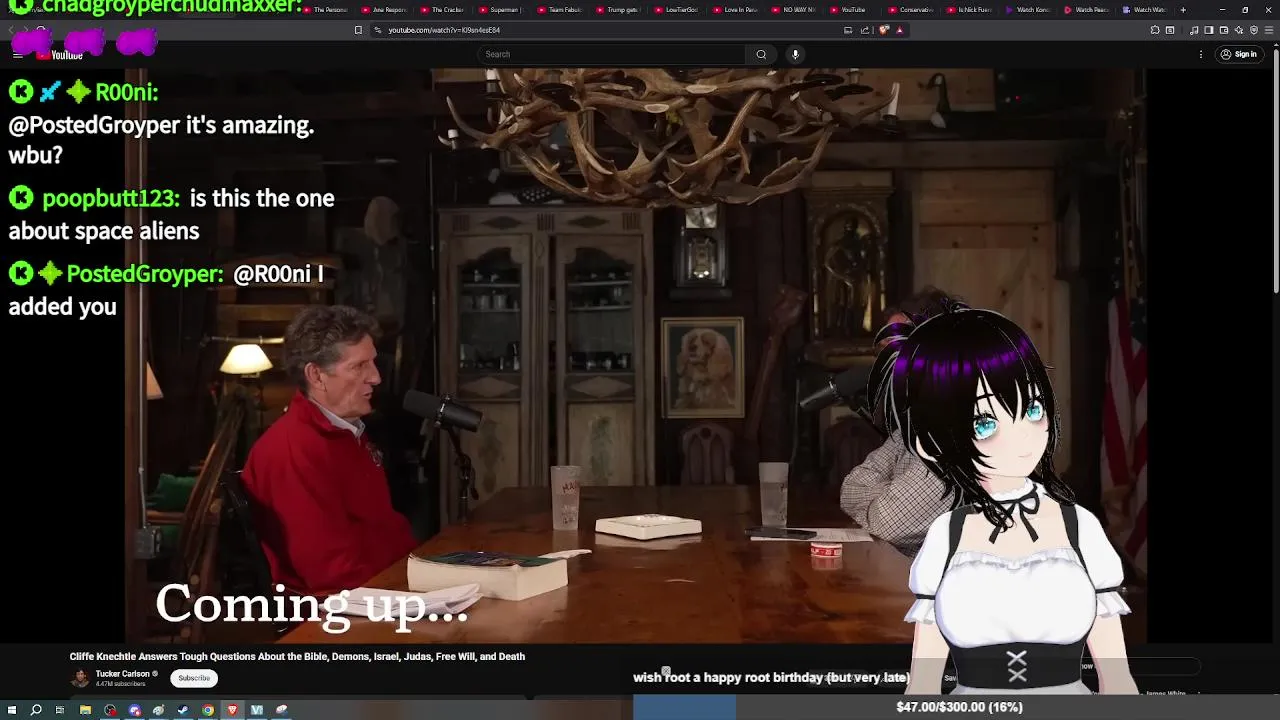Screen dimensions: 1280x720
Task: Click the video title about Cliffe Knechtle
Action: click(x=297, y=656)
